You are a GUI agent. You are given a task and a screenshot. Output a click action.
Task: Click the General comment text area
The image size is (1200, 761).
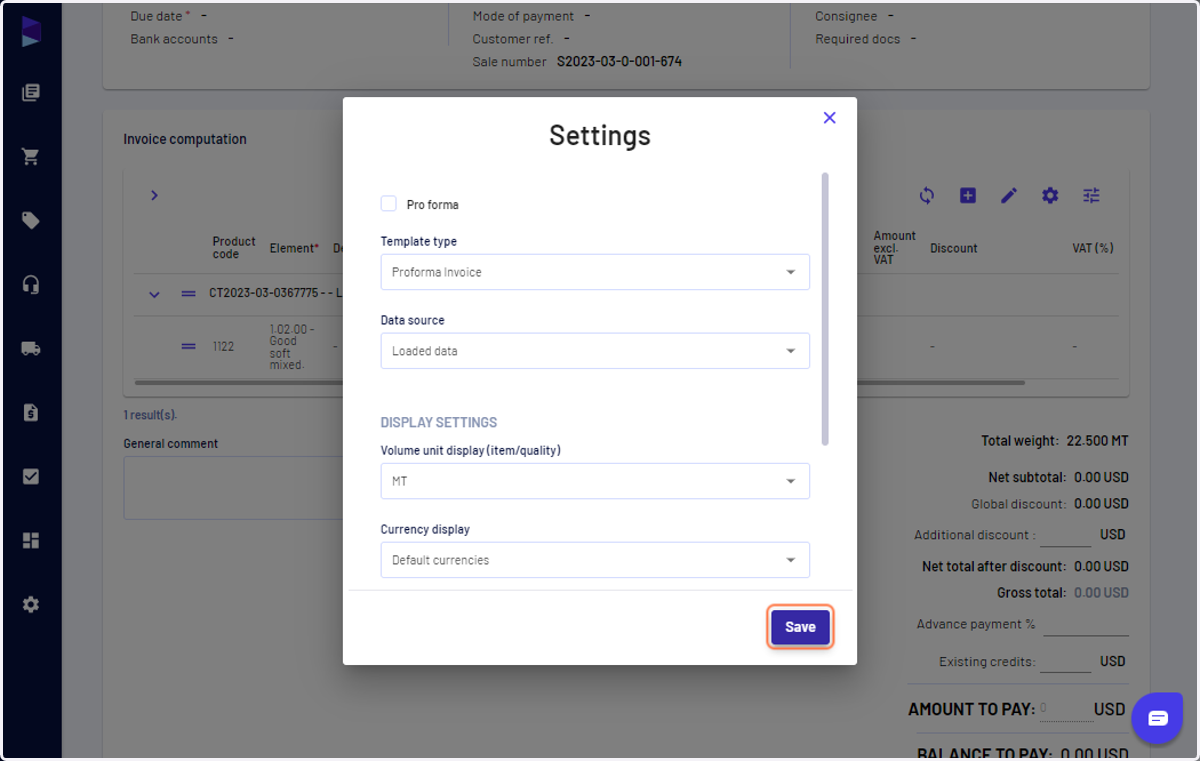point(233,488)
